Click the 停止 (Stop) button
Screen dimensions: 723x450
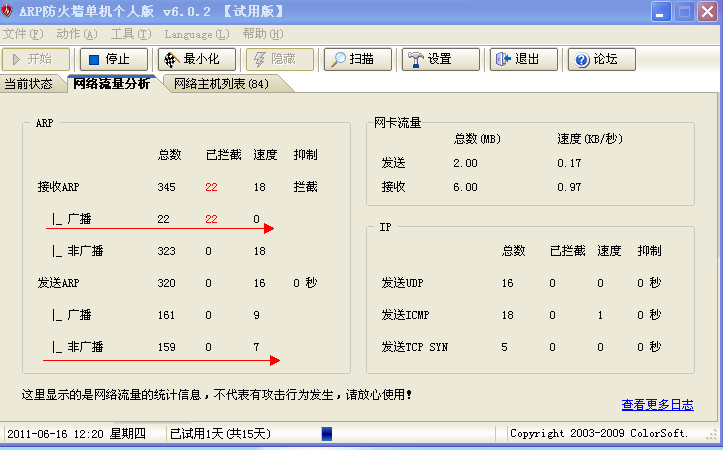coord(114,59)
